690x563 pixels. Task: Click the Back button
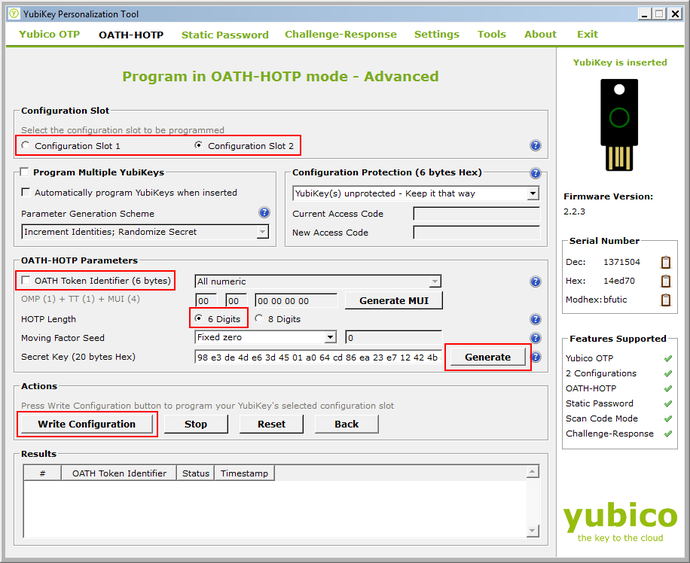point(347,424)
